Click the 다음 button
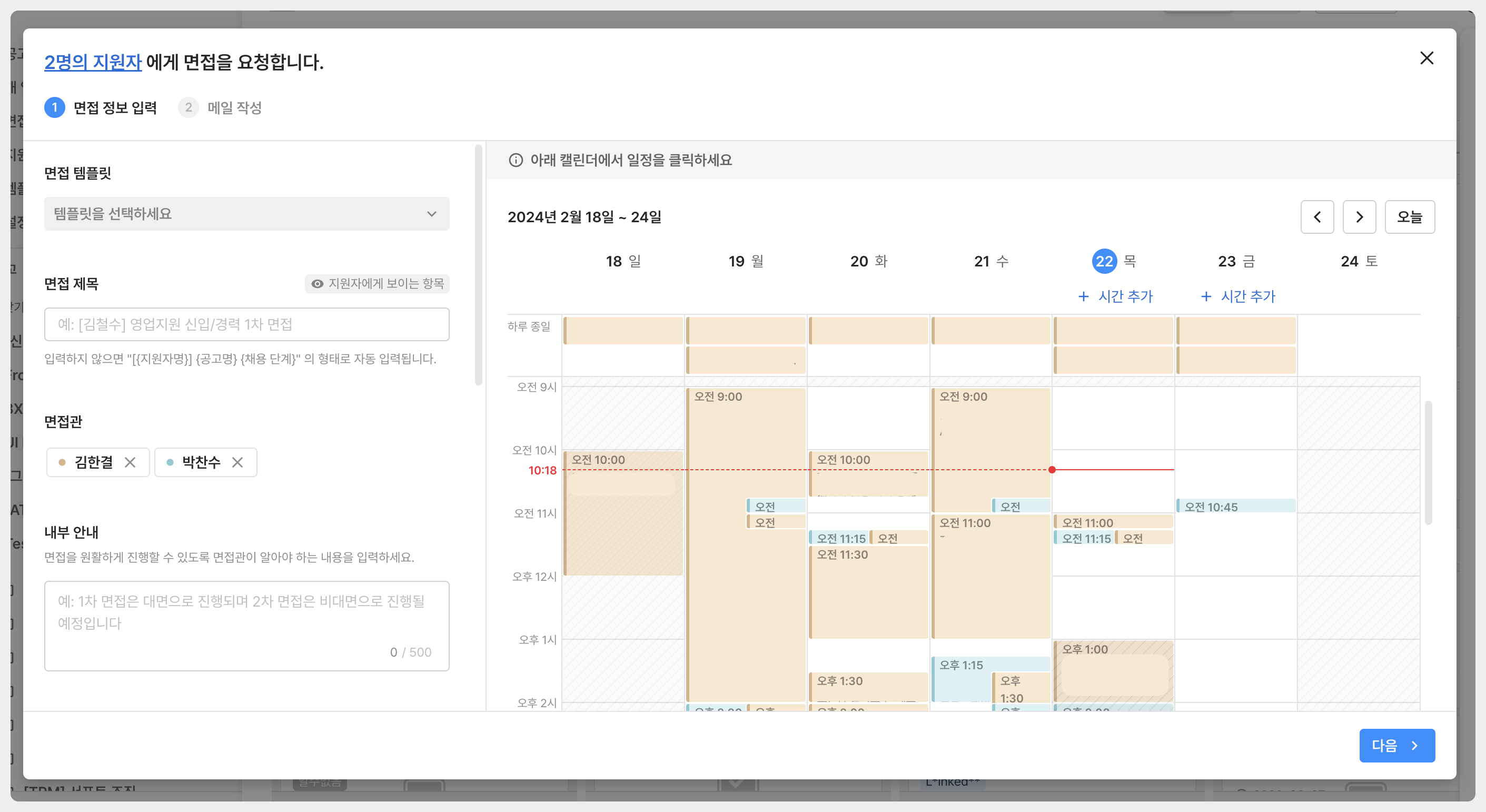1486x812 pixels. [1396, 745]
